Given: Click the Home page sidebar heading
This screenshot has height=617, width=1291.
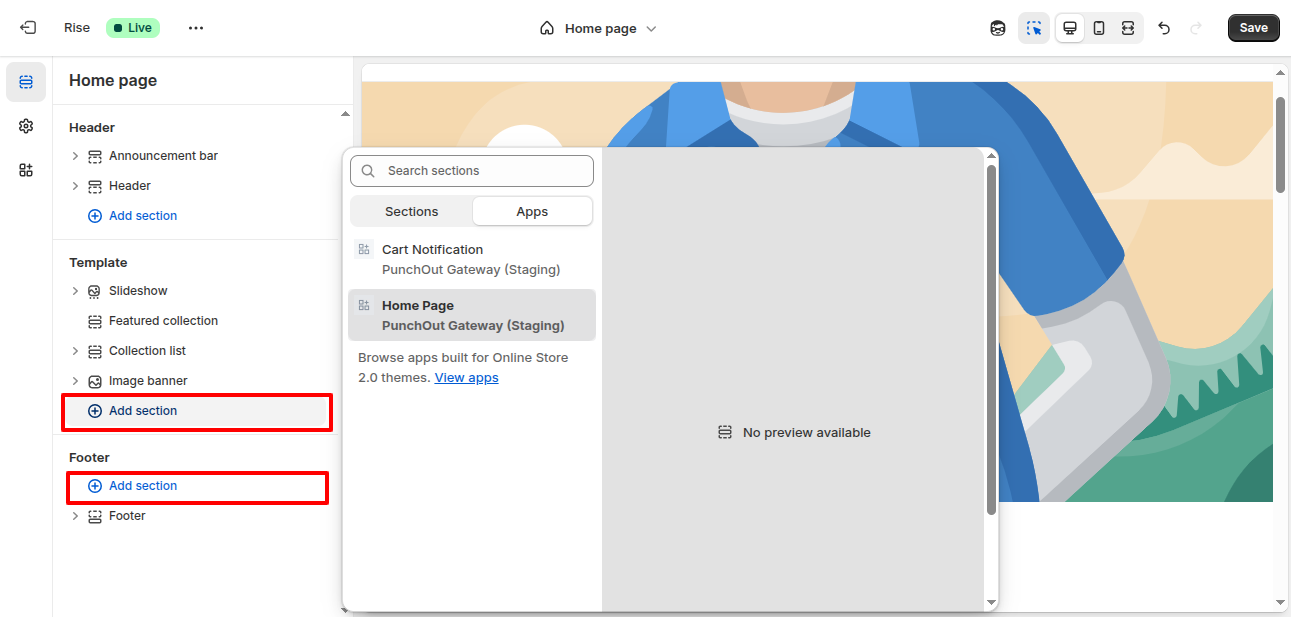Looking at the screenshot, I should (x=113, y=81).
